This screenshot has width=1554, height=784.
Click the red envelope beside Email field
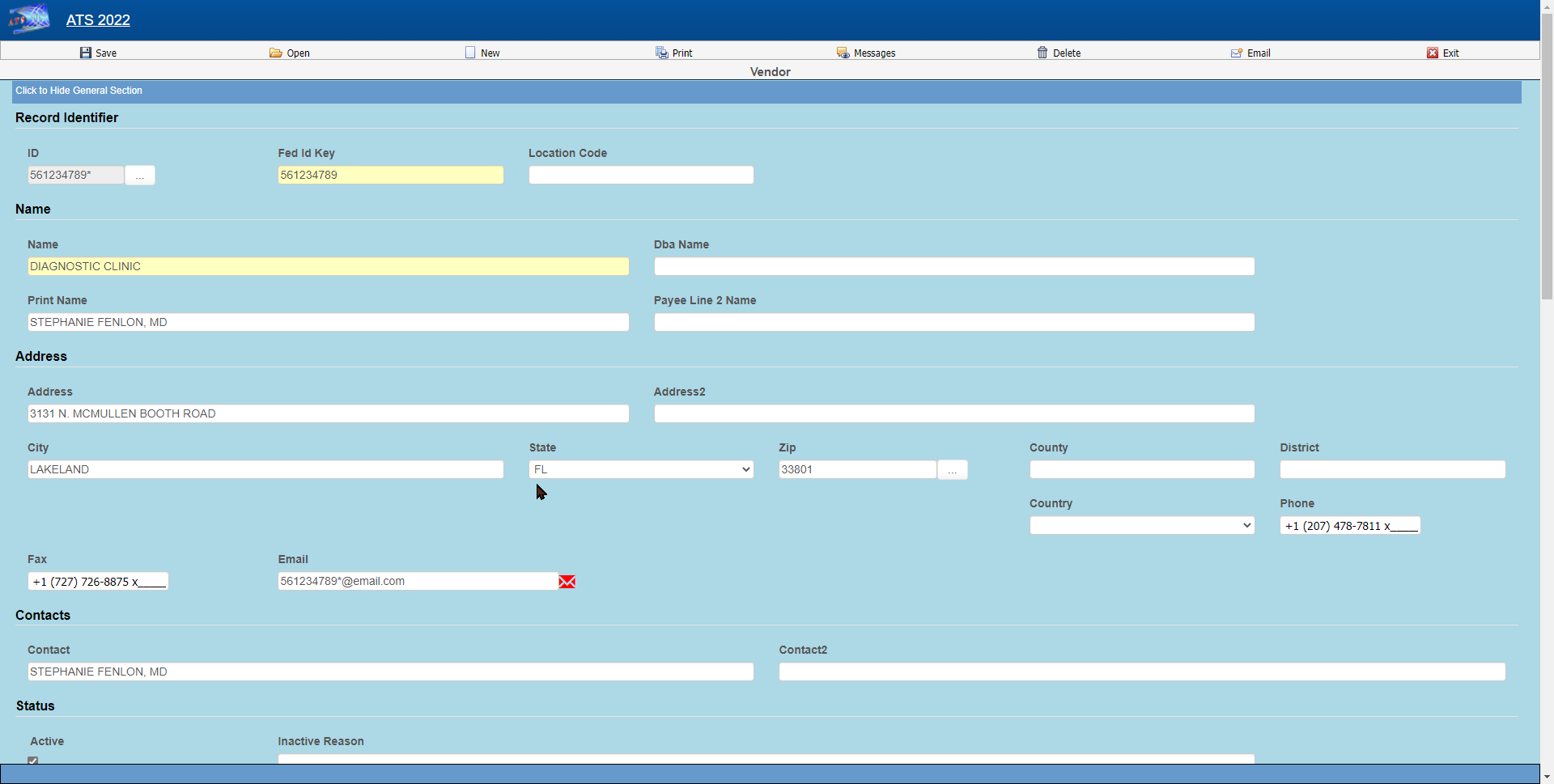pos(567,582)
